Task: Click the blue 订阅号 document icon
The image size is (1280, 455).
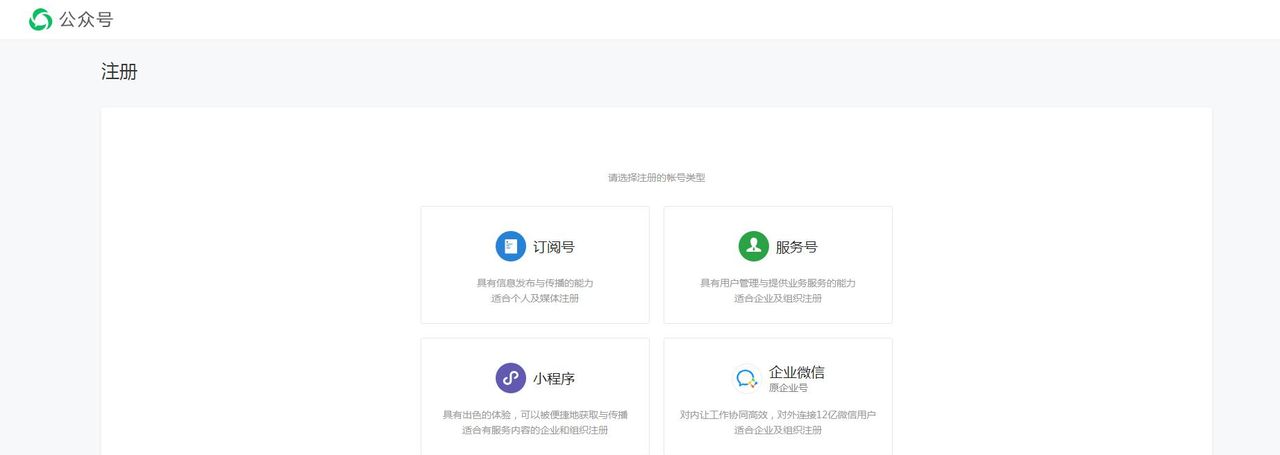Action: 511,246
